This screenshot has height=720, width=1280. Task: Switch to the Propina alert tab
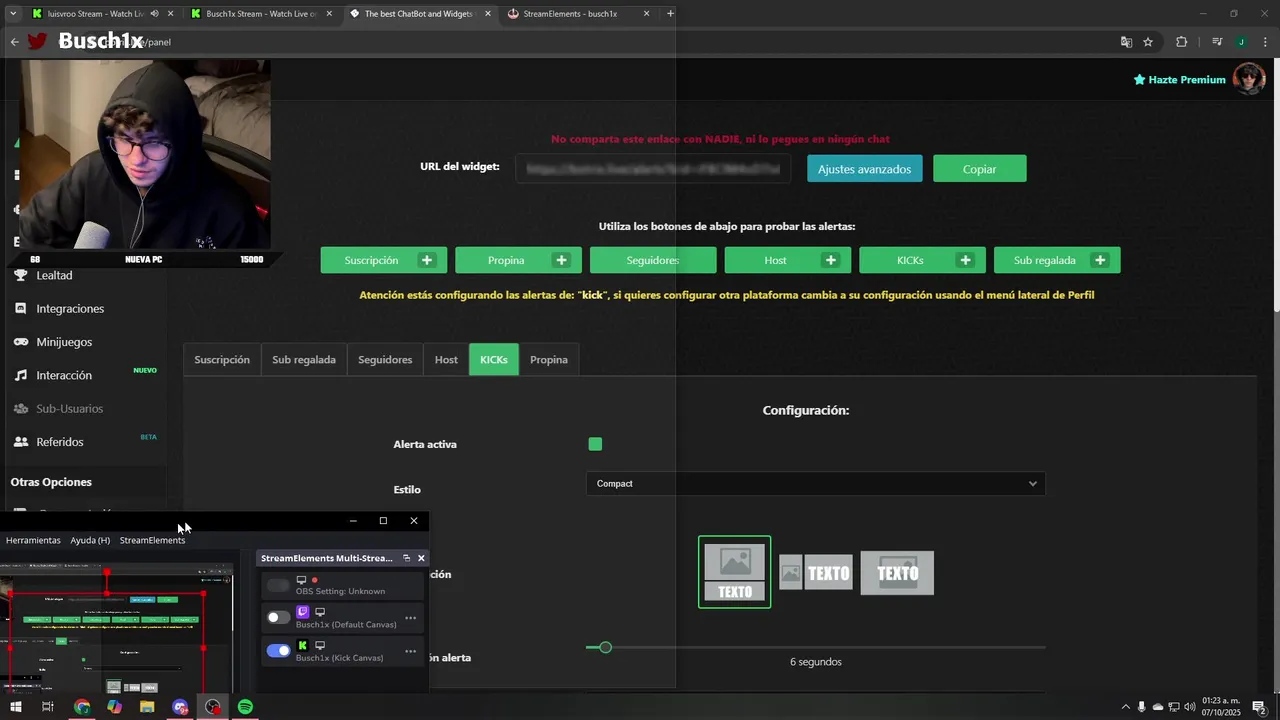[x=549, y=360]
